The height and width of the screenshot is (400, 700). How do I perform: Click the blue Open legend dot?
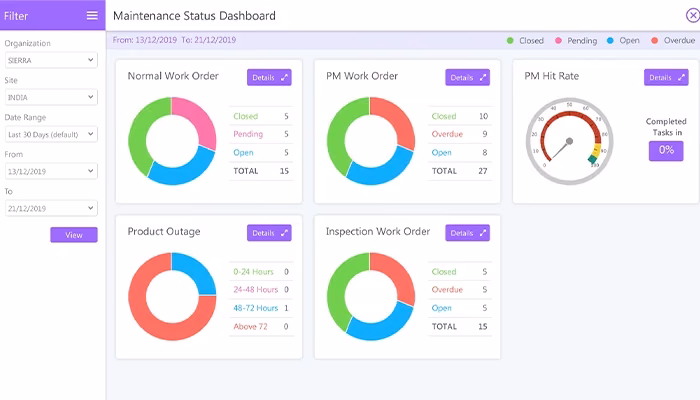point(610,41)
